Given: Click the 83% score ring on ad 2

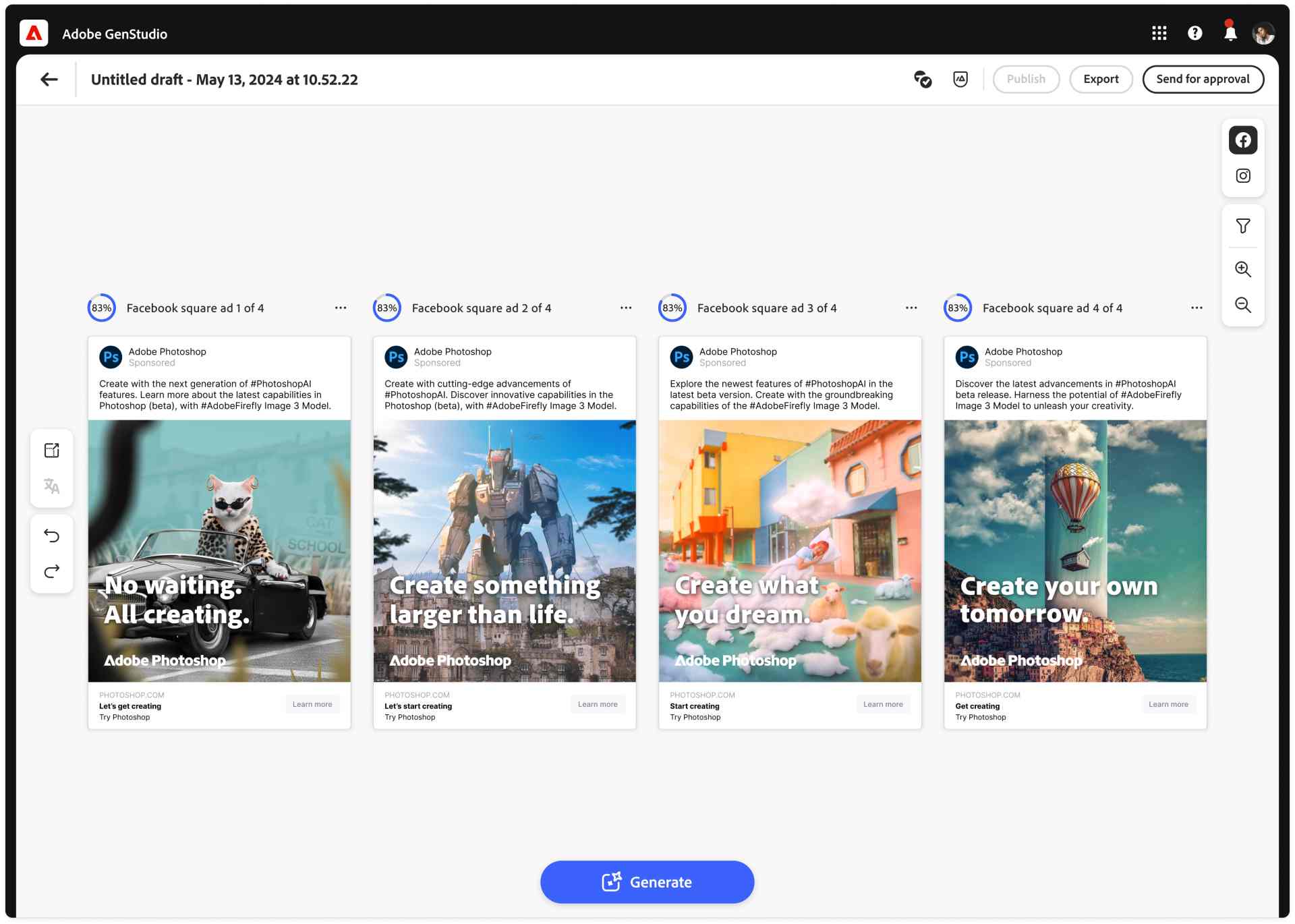Looking at the screenshot, I should coord(387,308).
